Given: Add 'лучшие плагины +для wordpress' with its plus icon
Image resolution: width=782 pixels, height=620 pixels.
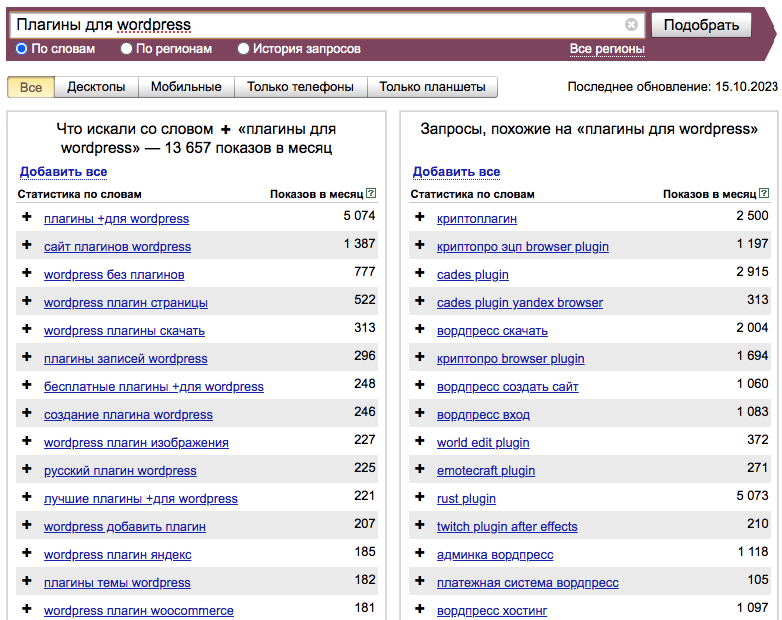Looking at the screenshot, I should point(27,496).
